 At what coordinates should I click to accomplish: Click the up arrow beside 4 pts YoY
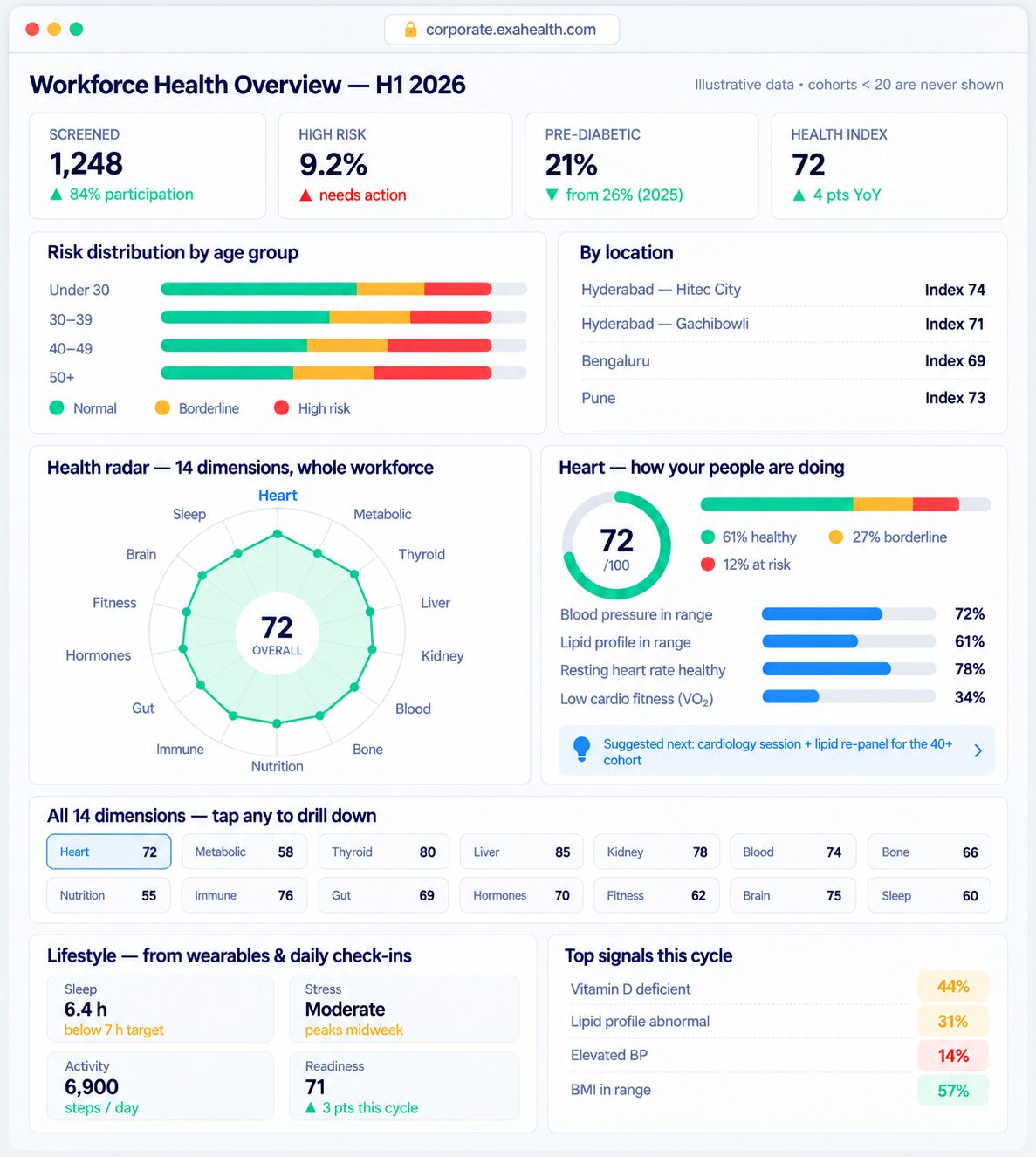click(x=799, y=195)
